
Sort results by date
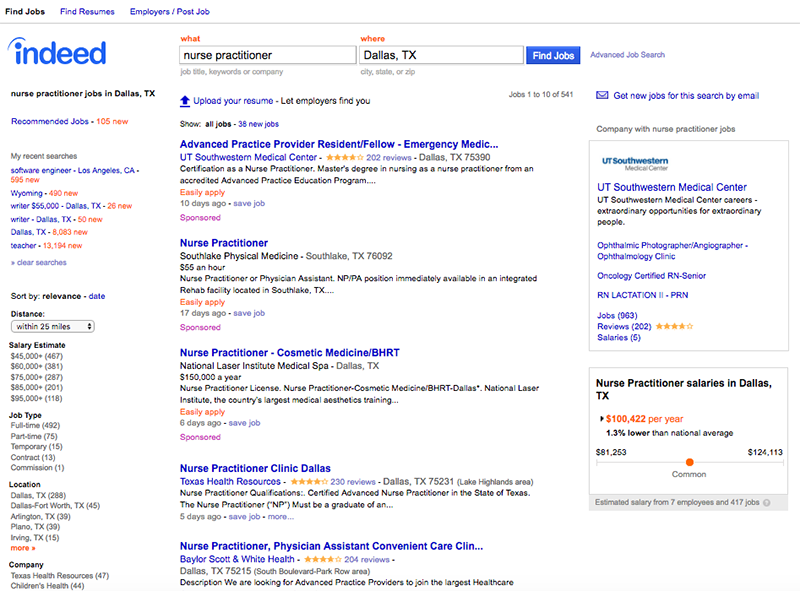pyautogui.click(x=96, y=296)
